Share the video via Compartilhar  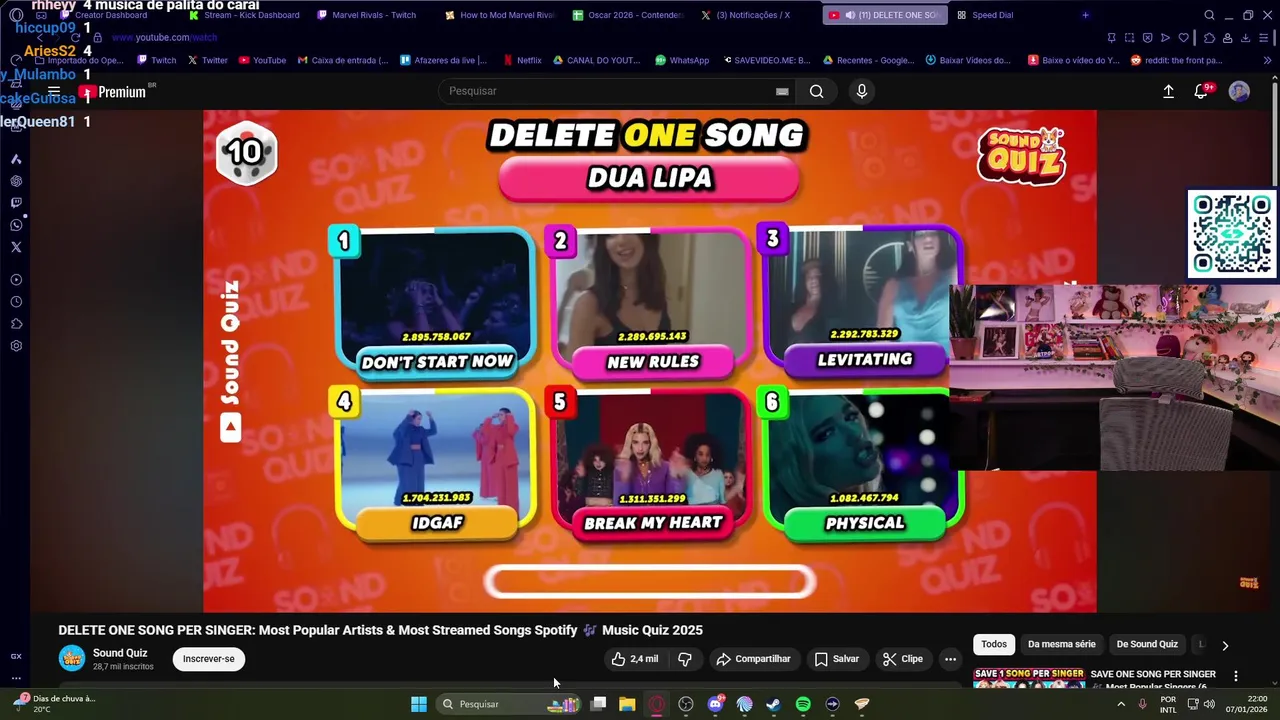point(753,659)
